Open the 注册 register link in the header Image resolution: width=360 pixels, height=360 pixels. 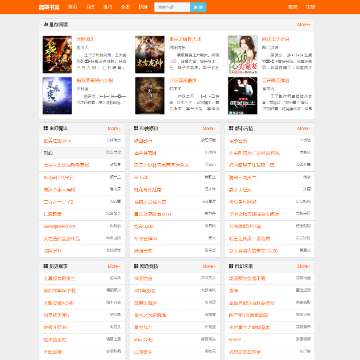point(310,7)
